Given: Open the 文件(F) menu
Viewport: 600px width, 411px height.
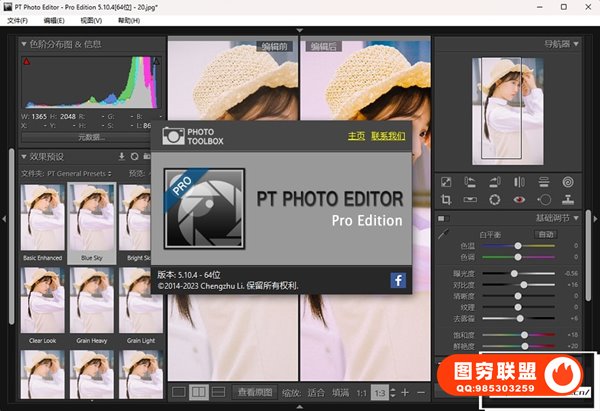Looking at the screenshot, I should 17,19.
